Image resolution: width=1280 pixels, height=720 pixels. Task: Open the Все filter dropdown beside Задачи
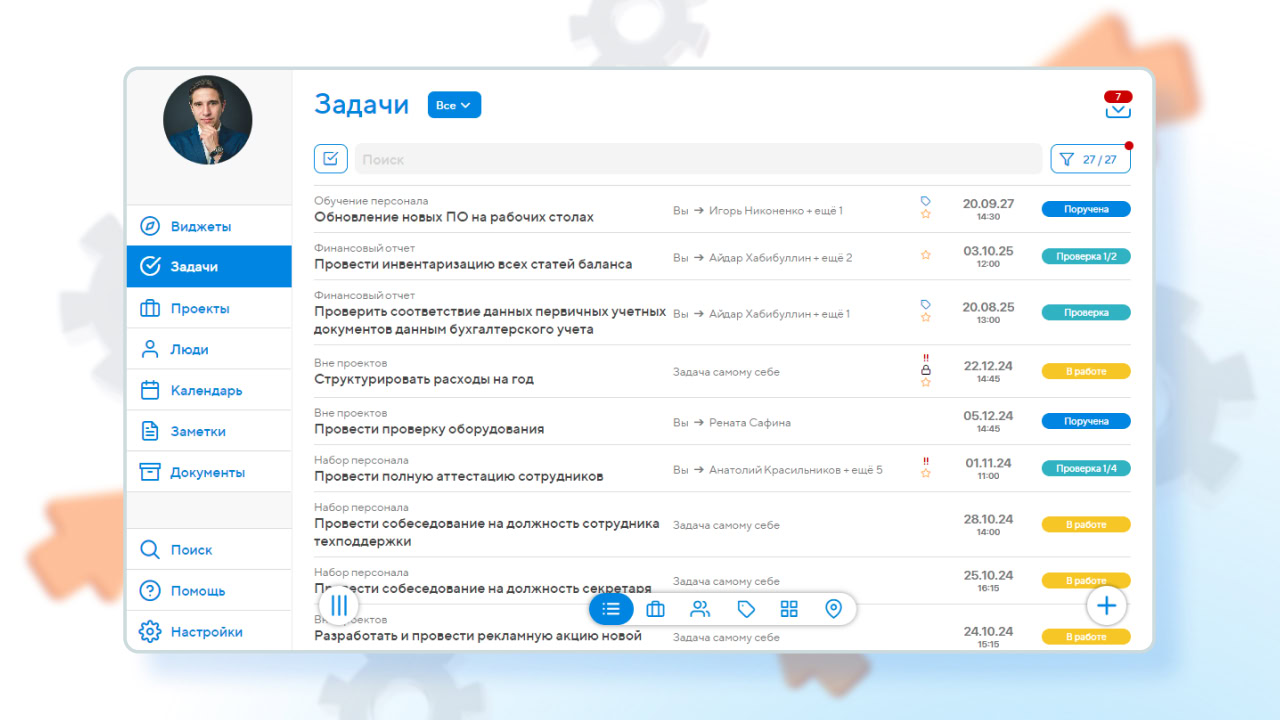point(454,104)
